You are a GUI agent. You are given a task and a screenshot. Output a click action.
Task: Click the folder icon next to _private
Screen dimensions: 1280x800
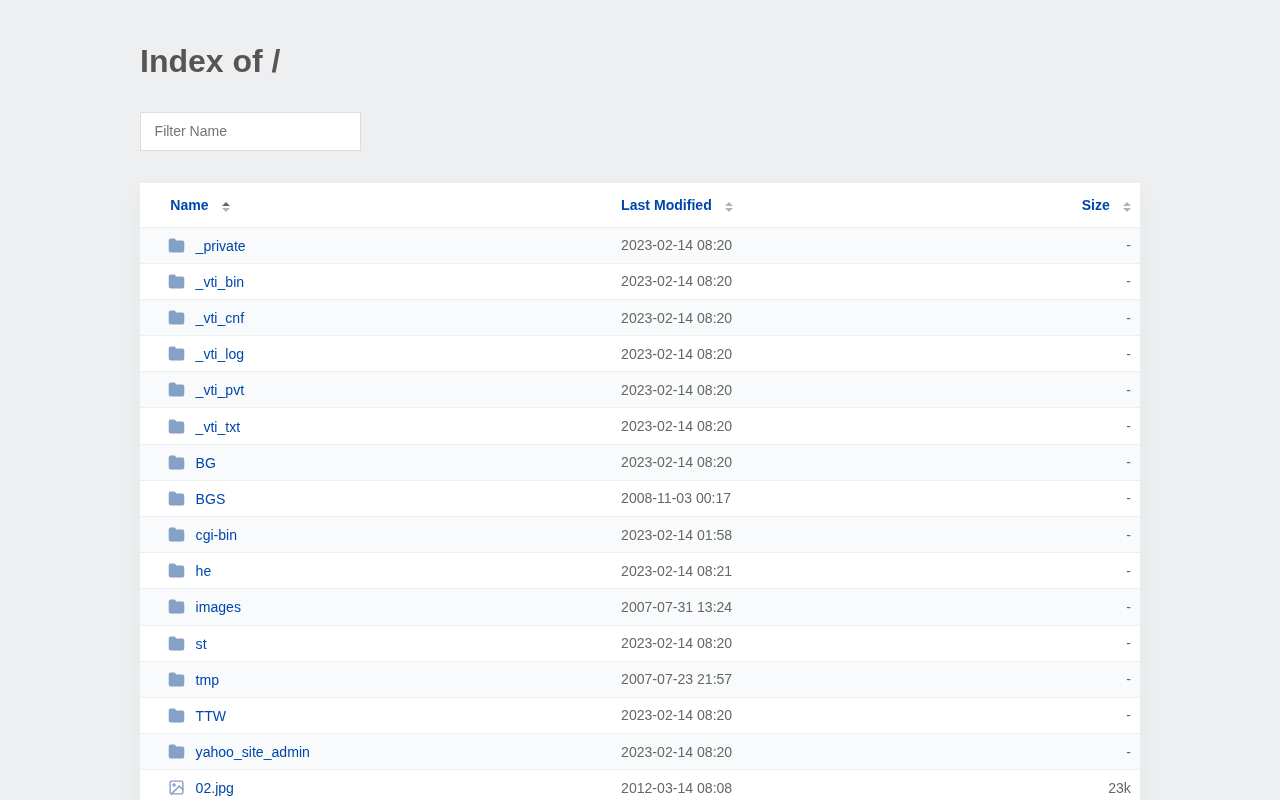[176, 246]
